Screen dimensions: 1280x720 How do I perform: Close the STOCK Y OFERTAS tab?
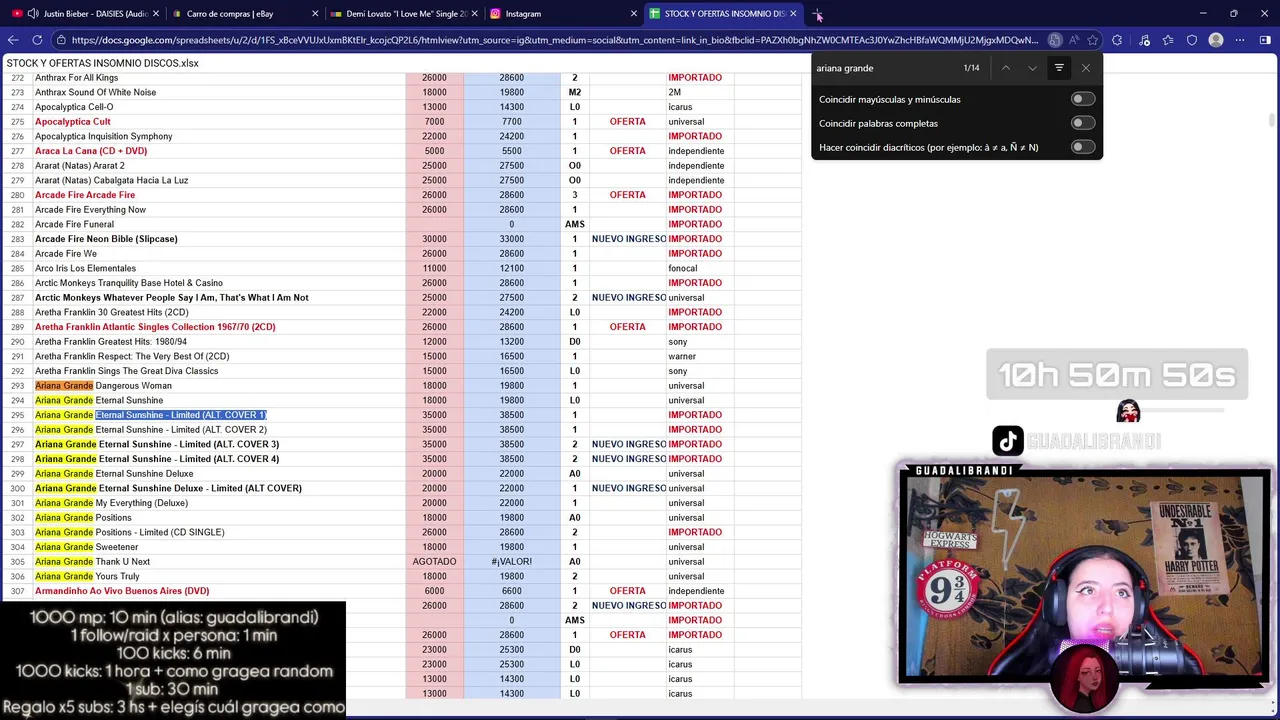click(793, 14)
